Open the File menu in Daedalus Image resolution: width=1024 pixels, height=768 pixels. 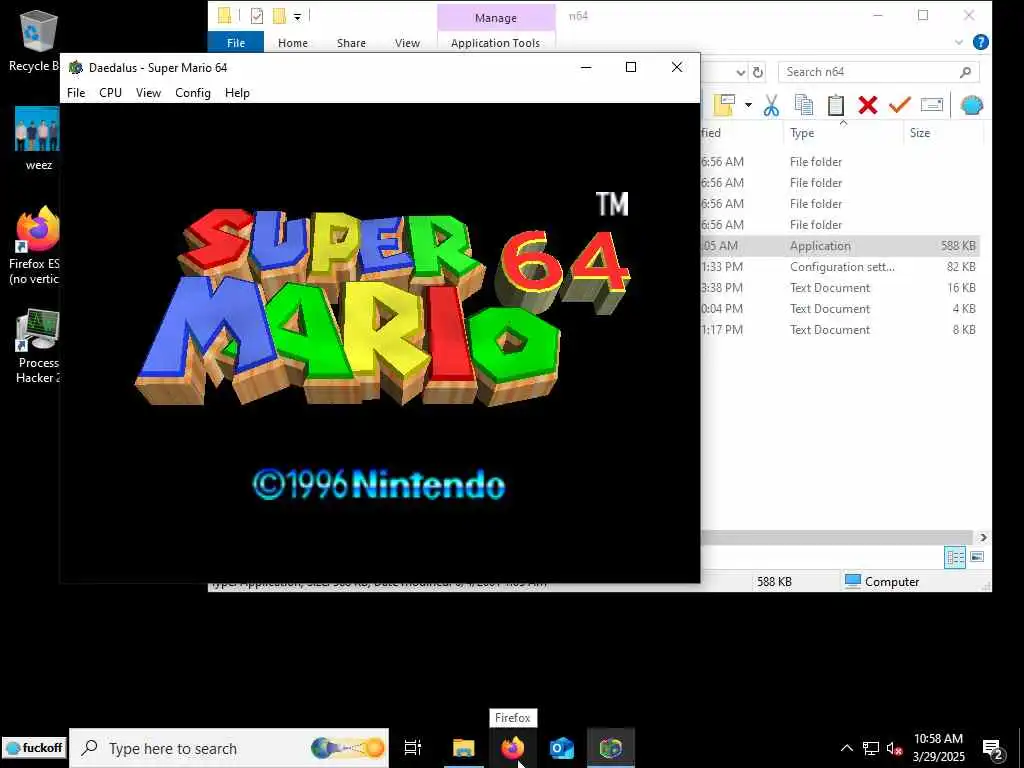pos(76,93)
